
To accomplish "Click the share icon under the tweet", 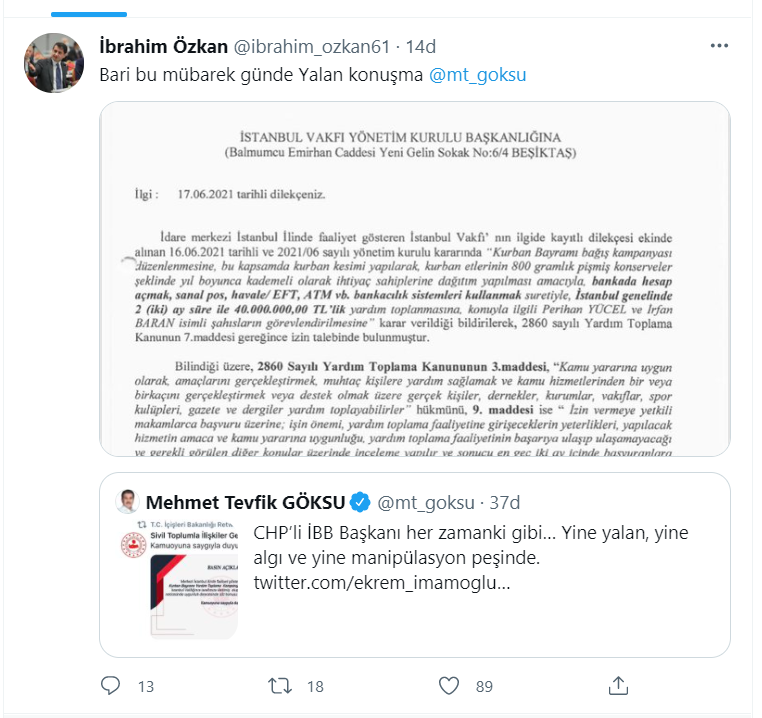I will 619,686.
